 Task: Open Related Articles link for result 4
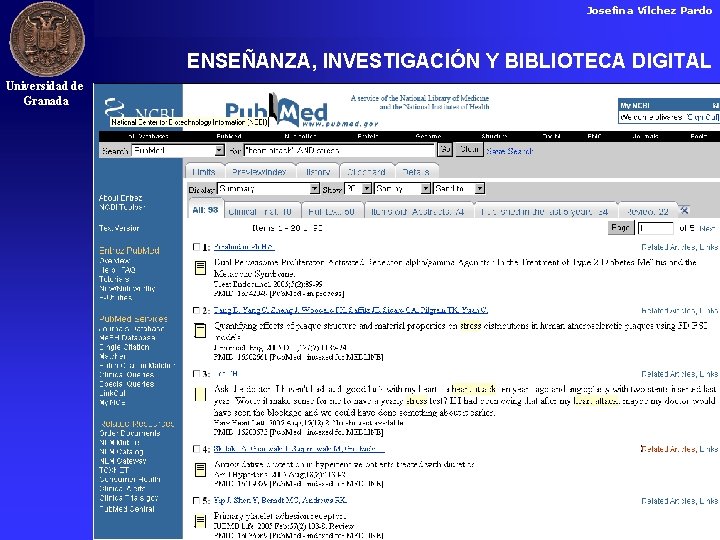pyautogui.click(x=668, y=449)
